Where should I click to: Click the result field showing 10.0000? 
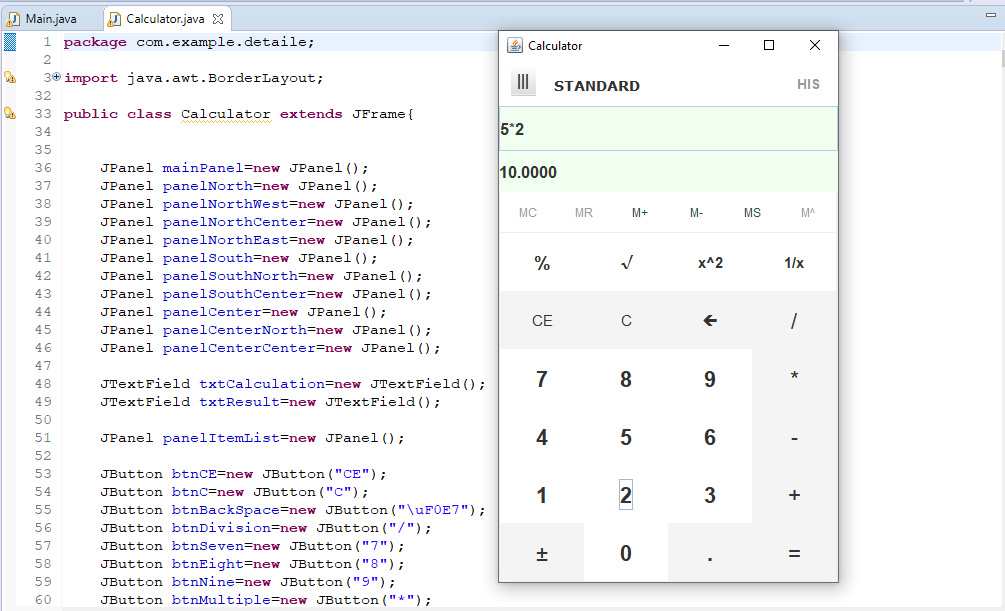click(x=668, y=172)
